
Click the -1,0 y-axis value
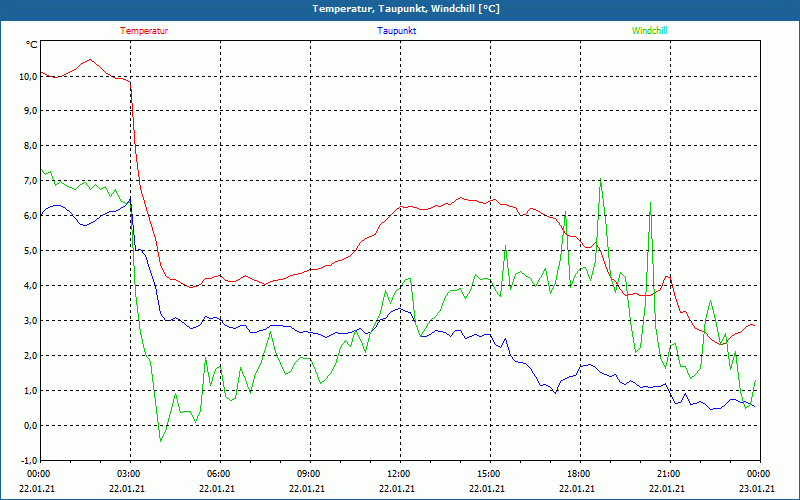28,460
